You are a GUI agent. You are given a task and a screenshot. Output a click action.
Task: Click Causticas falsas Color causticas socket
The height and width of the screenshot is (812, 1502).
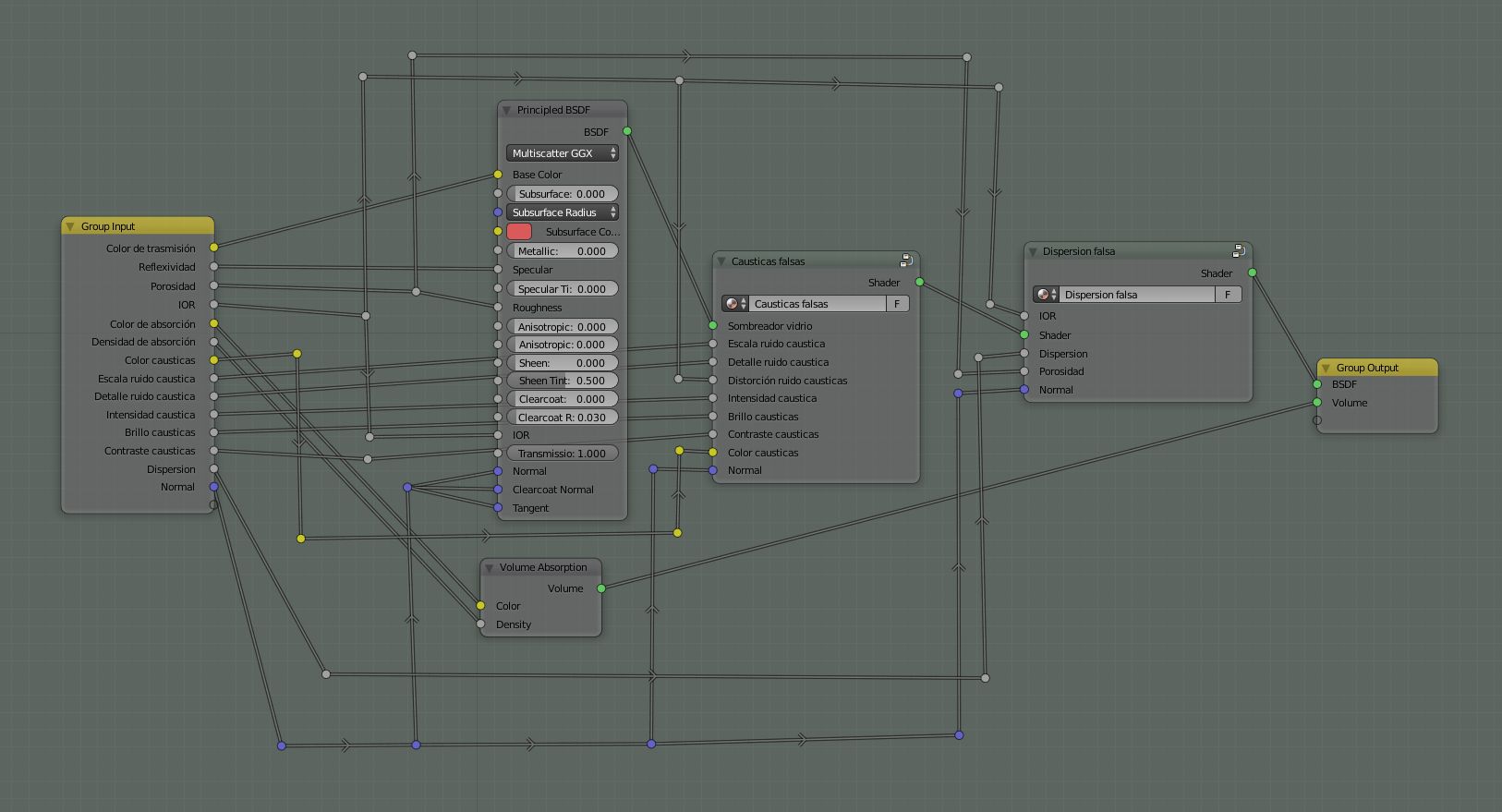coord(713,453)
